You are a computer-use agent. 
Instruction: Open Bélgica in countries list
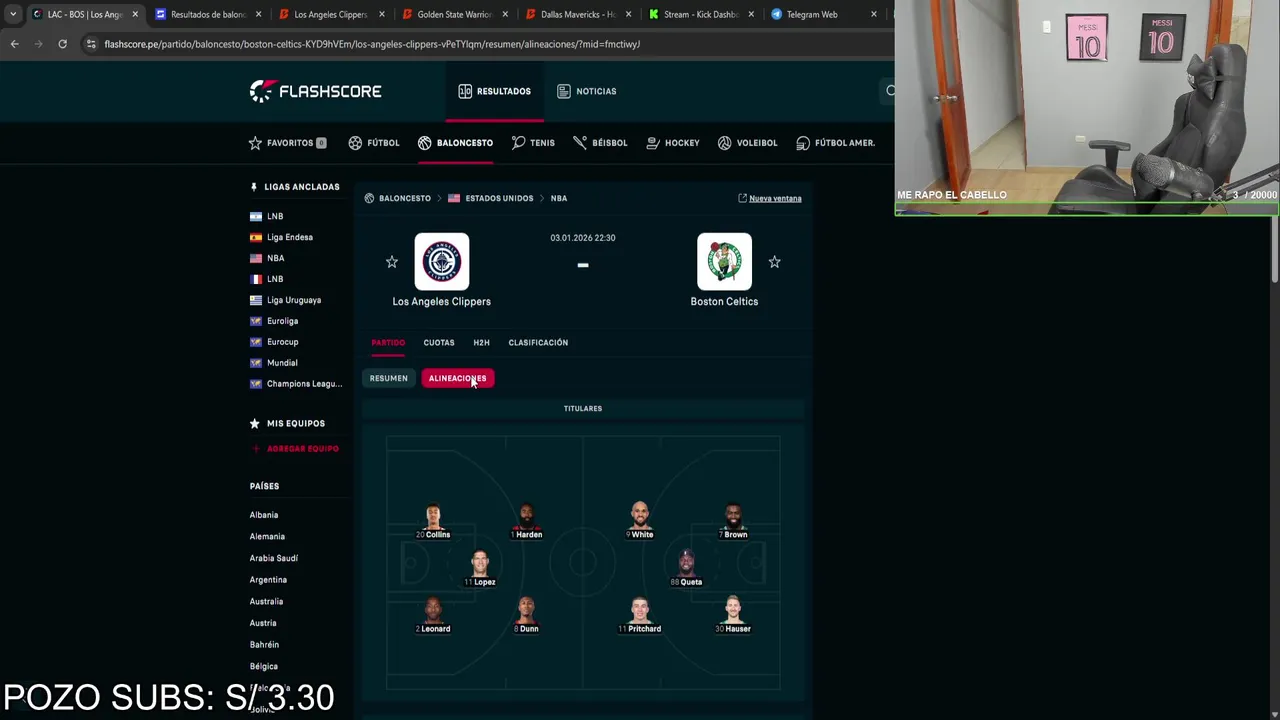pos(264,666)
